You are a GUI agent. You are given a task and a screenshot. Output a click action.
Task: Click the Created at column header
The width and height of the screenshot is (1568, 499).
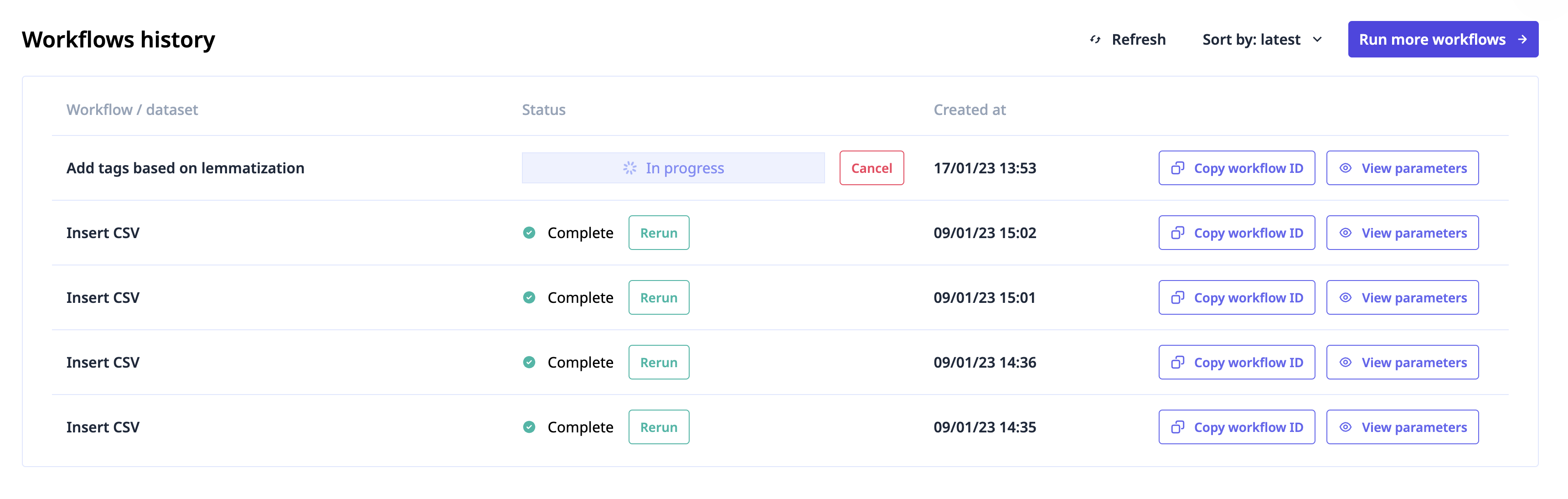click(x=969, y=109)
